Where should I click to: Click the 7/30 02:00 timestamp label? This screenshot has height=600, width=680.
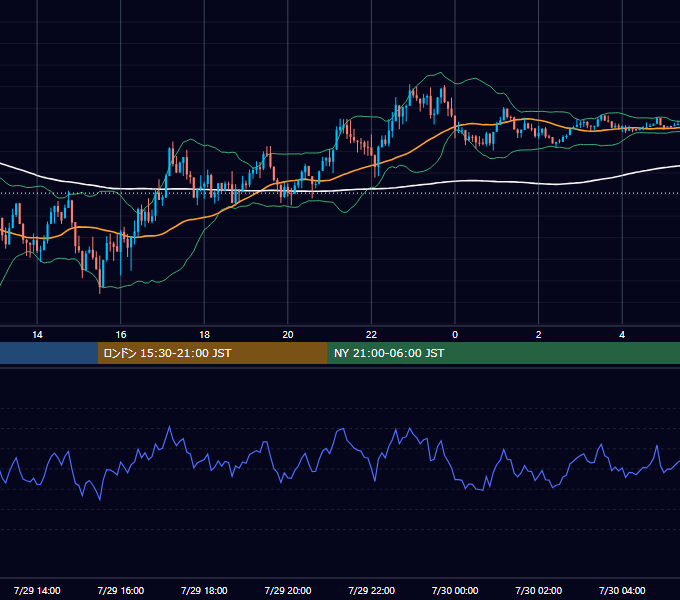[539, 590]
